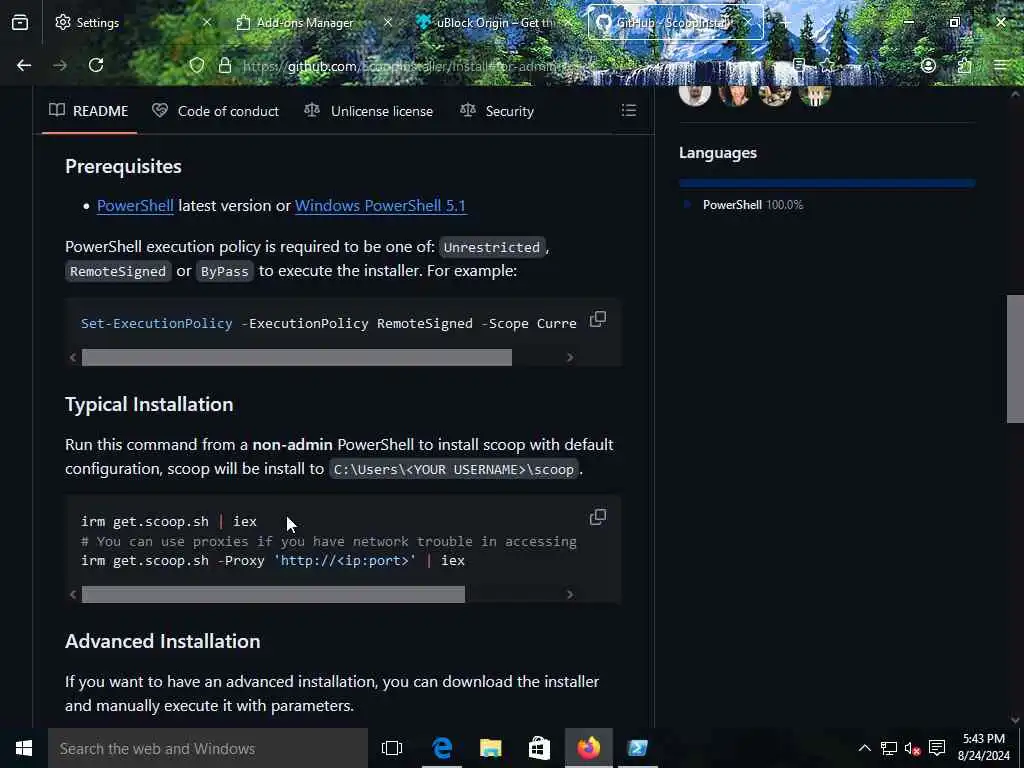This screenshot has height=768, width=1024.
Task: Click the Search the web and Windows box
Action: coord(208,748)
